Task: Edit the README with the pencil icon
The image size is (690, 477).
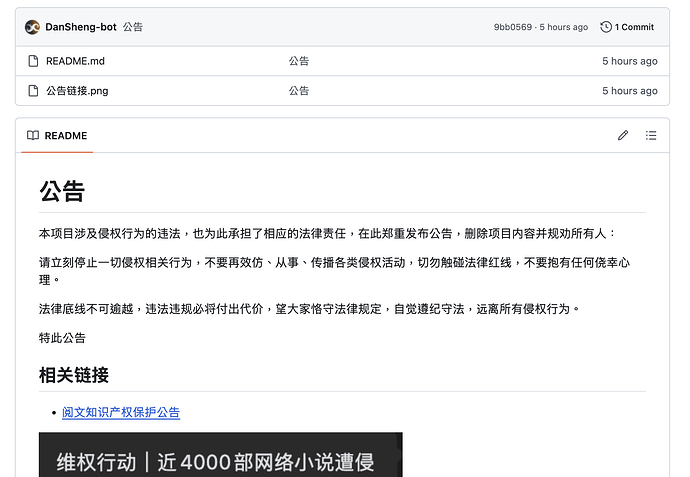Action: 623,136
